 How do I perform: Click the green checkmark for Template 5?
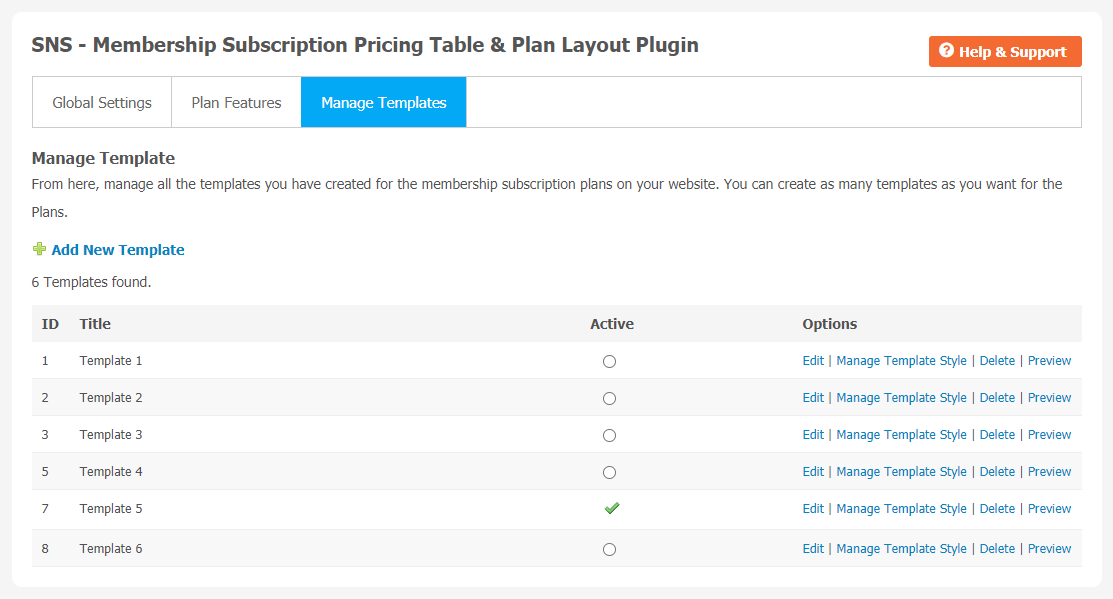(x=612, y=508)
